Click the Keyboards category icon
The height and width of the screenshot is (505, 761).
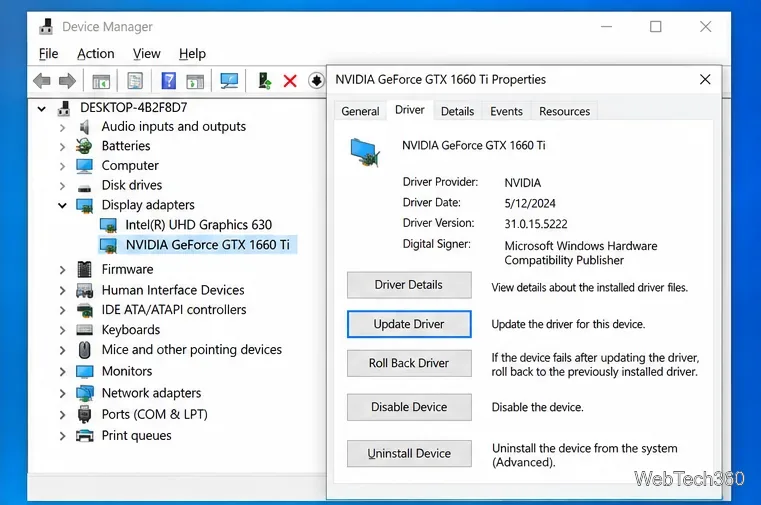click(84, 330)
